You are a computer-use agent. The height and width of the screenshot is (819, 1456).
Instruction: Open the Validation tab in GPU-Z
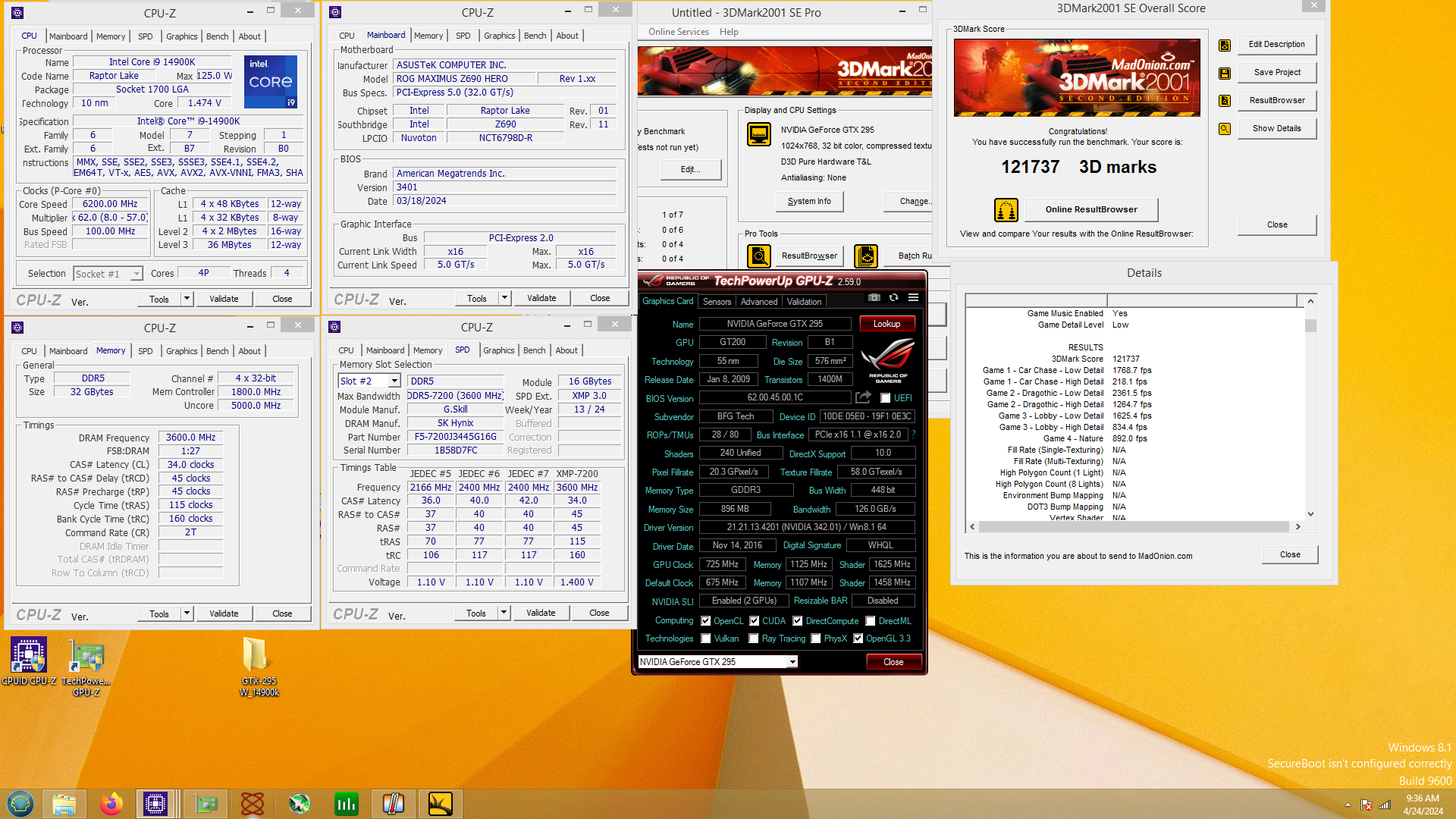click(x=804, y=302)
